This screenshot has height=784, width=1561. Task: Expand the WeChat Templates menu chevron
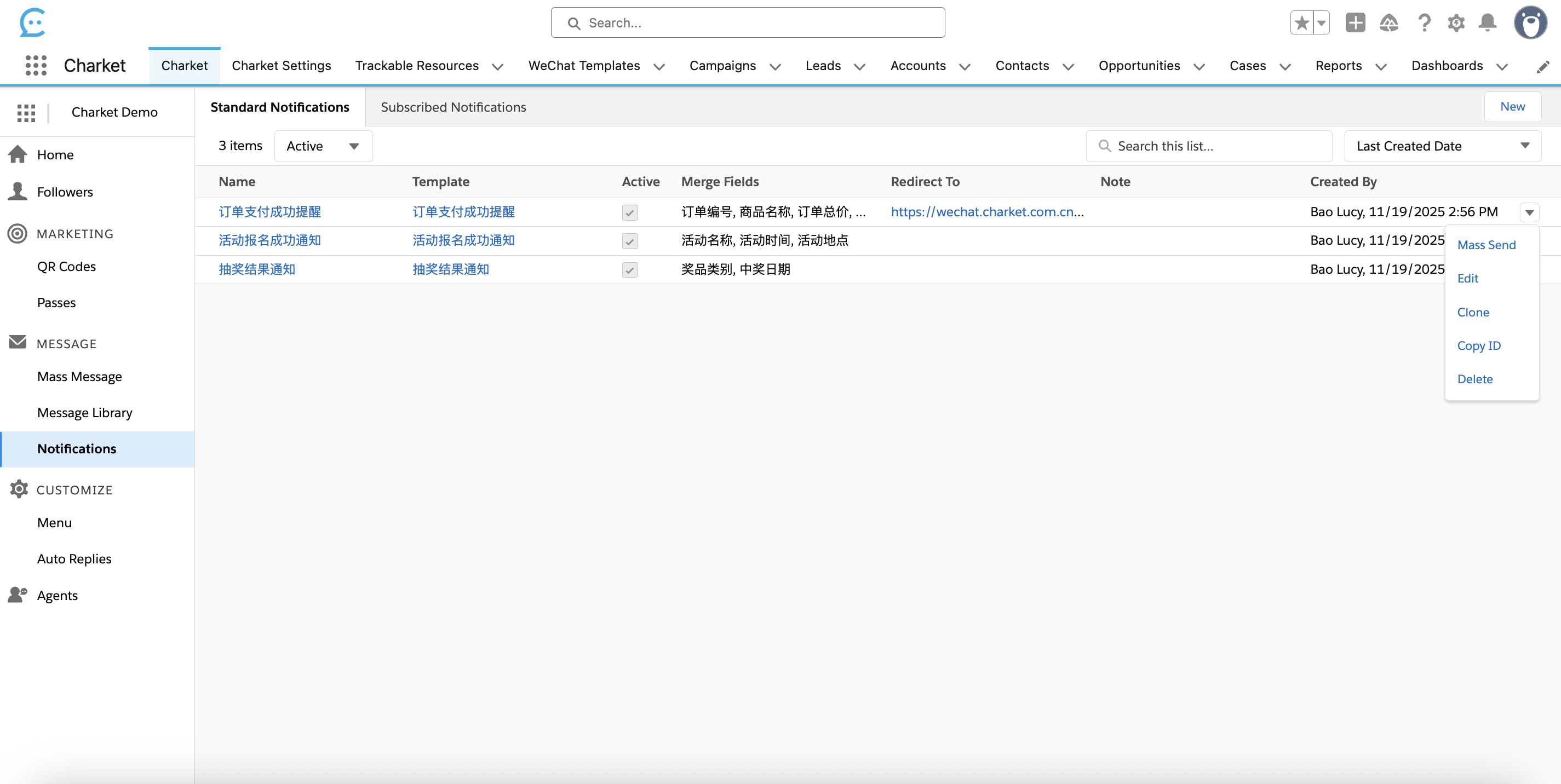coord(660,67)
